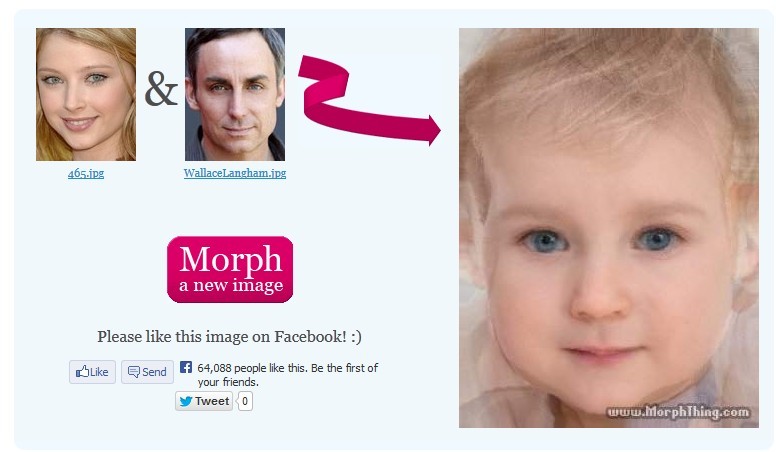Image resolution: width=776 pixels, height=452 pixels.
Task: Click the speech bubble icon beside Send
Action: tap(134, 372)
